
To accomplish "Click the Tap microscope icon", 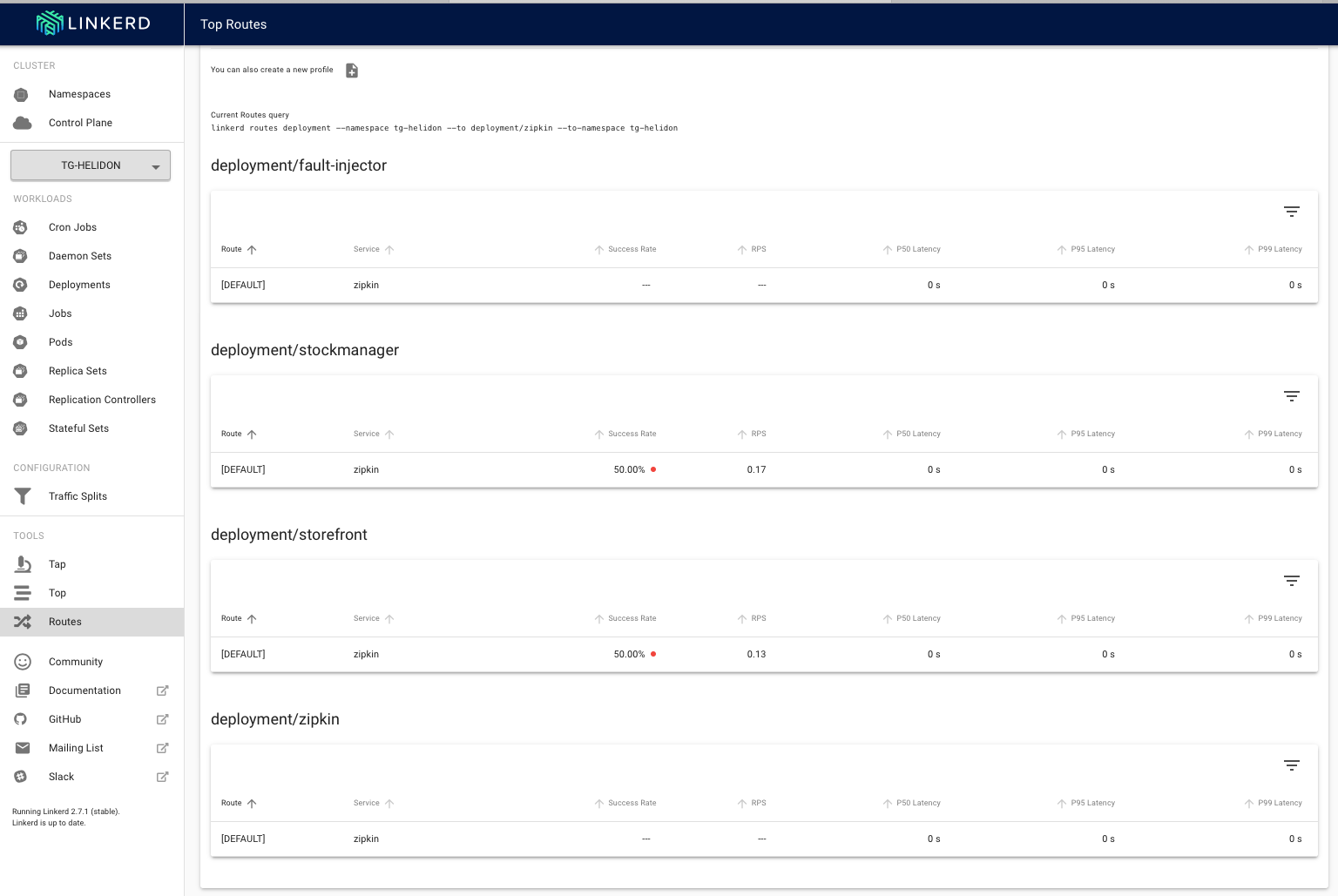I will [x=23, y=564].
